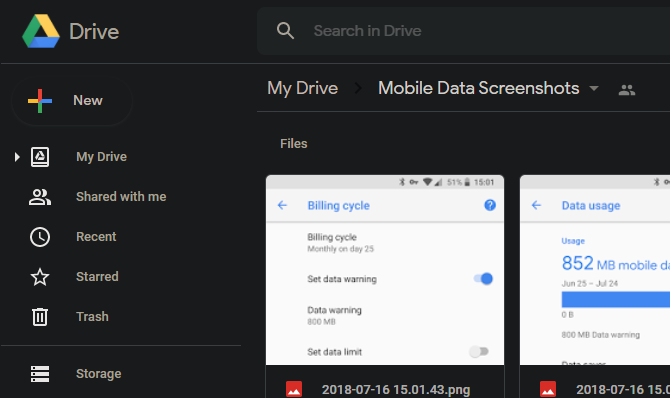This screenshot has height=398, width=670.
Task: Click the Google Drive logo
Action: click(41, 31)
